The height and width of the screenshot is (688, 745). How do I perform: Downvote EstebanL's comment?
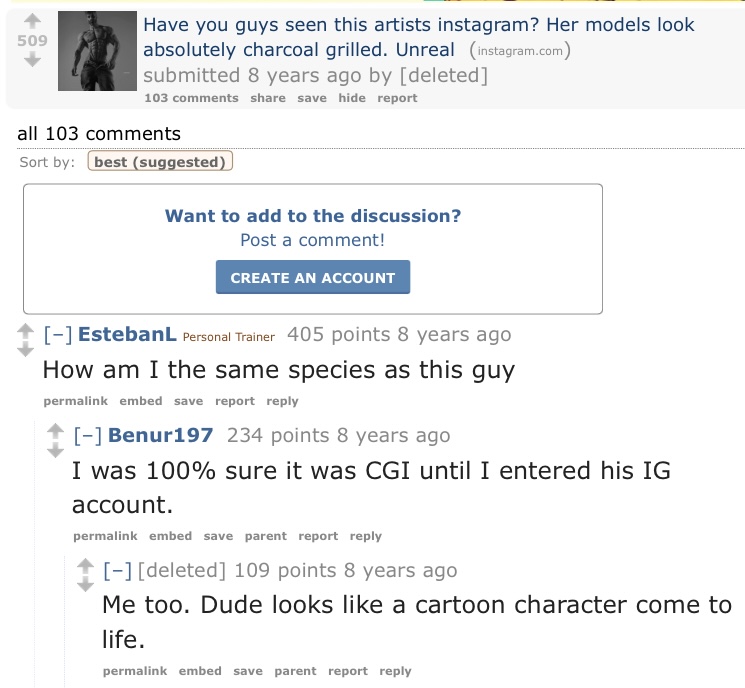tap(26, 347)
